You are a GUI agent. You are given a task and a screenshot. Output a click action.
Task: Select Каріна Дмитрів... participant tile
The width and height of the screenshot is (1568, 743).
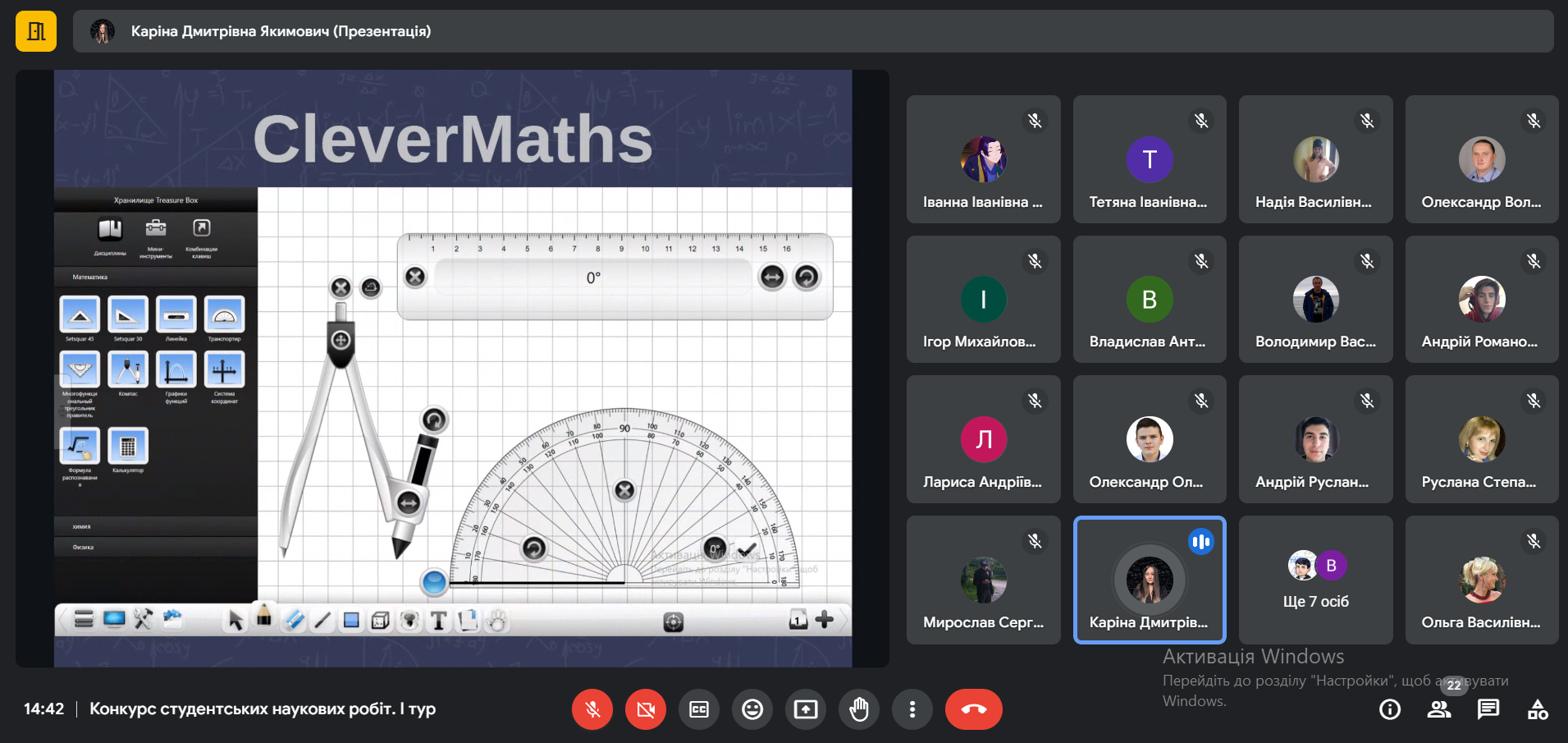(1150, 580)
